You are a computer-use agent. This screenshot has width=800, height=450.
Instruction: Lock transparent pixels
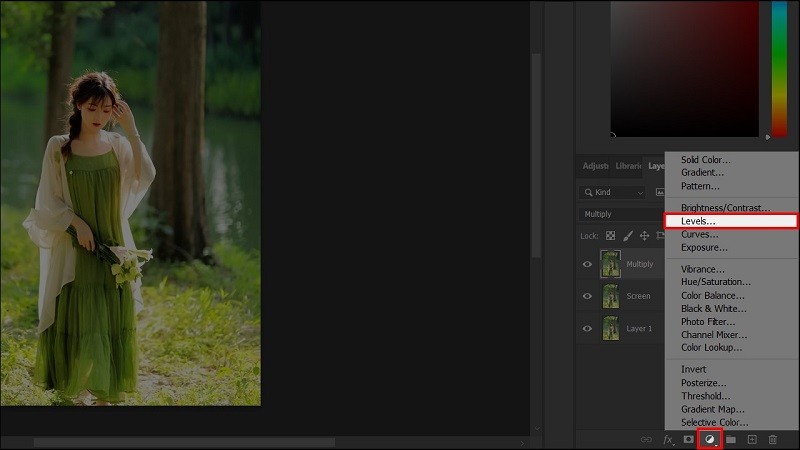click(x=610, y=236)
